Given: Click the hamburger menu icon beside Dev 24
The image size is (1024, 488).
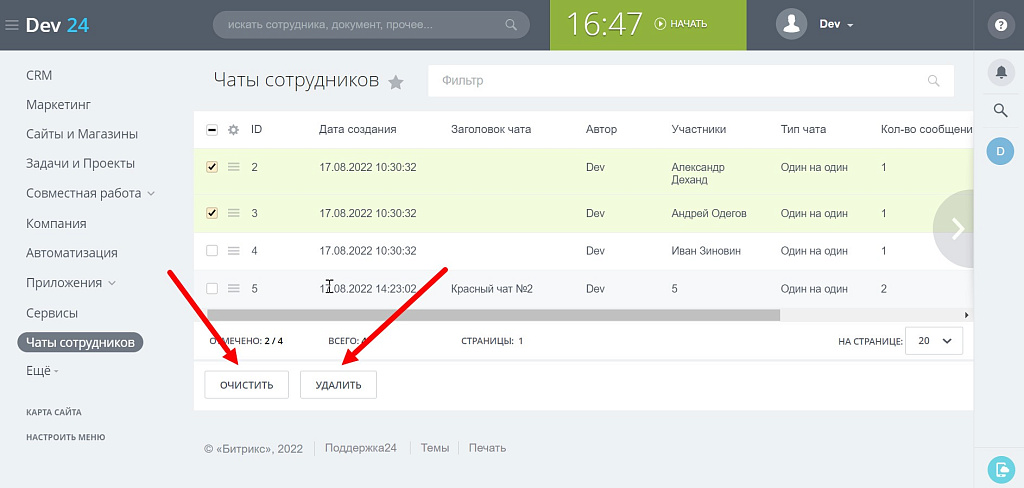Looking at the screenshot, I should tap(11, 25).
